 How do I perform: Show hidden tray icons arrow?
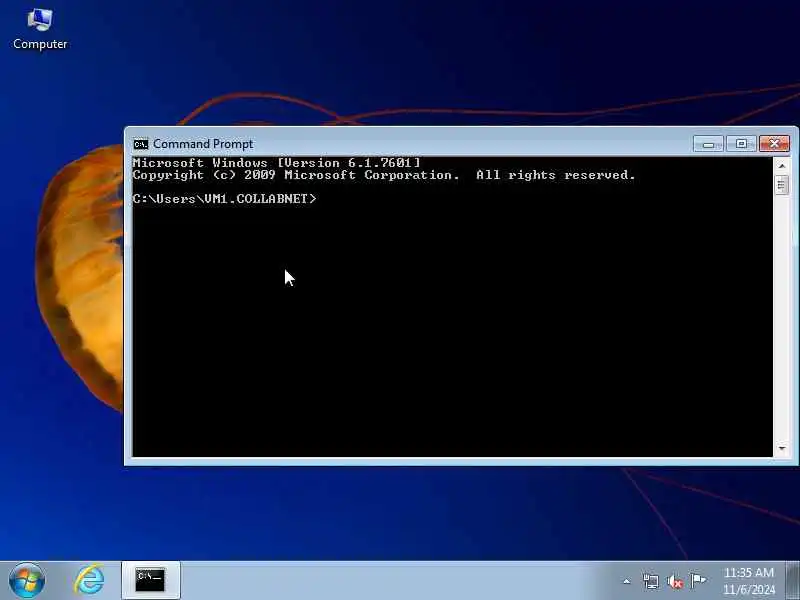point(627,581)
